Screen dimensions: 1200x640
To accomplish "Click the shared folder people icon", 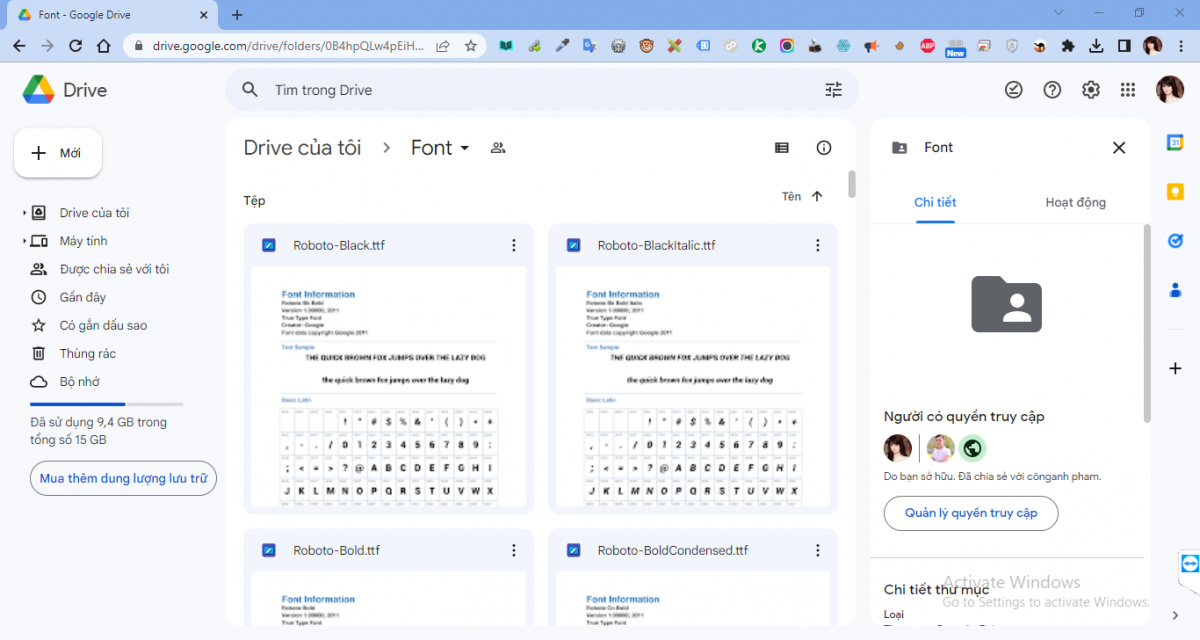I will [498, 148].
